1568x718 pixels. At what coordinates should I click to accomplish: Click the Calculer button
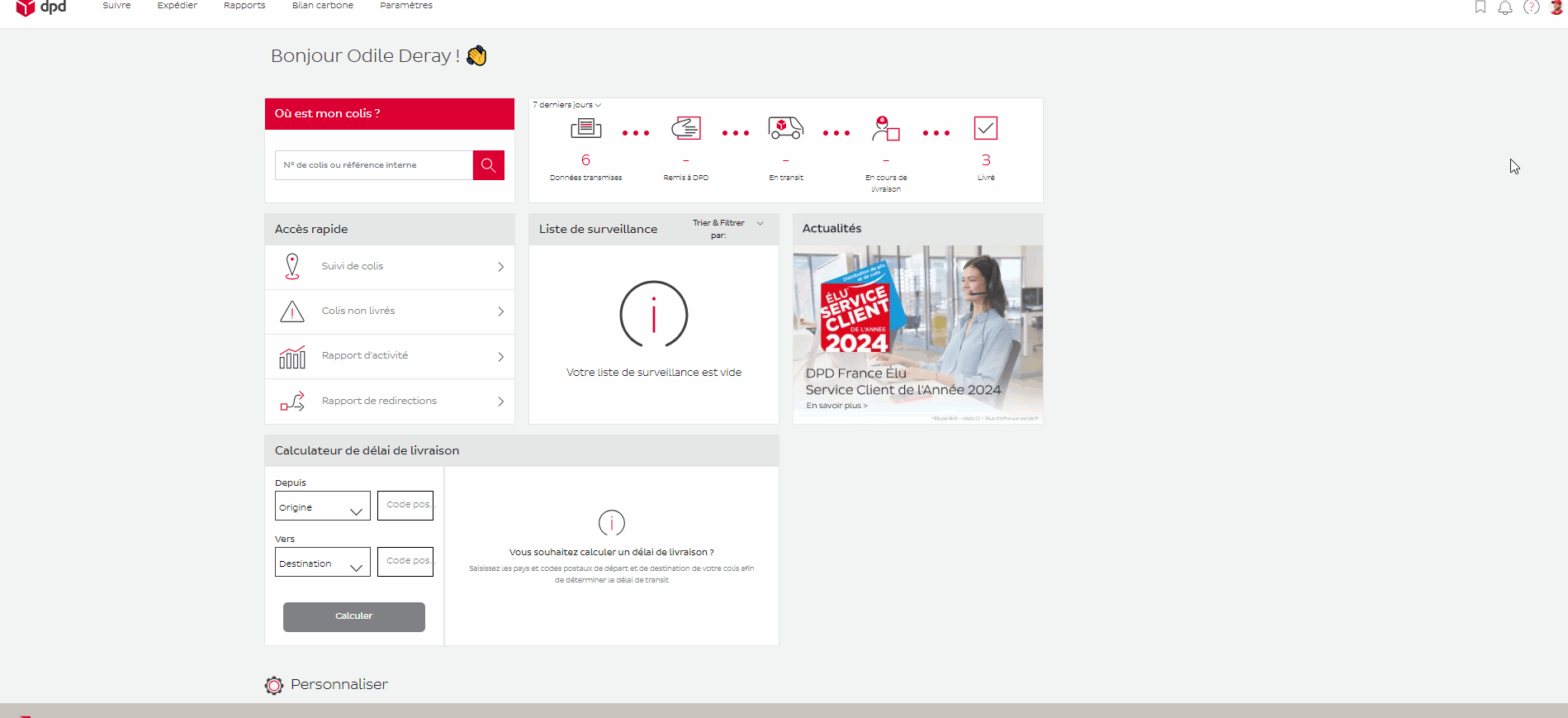354,617
